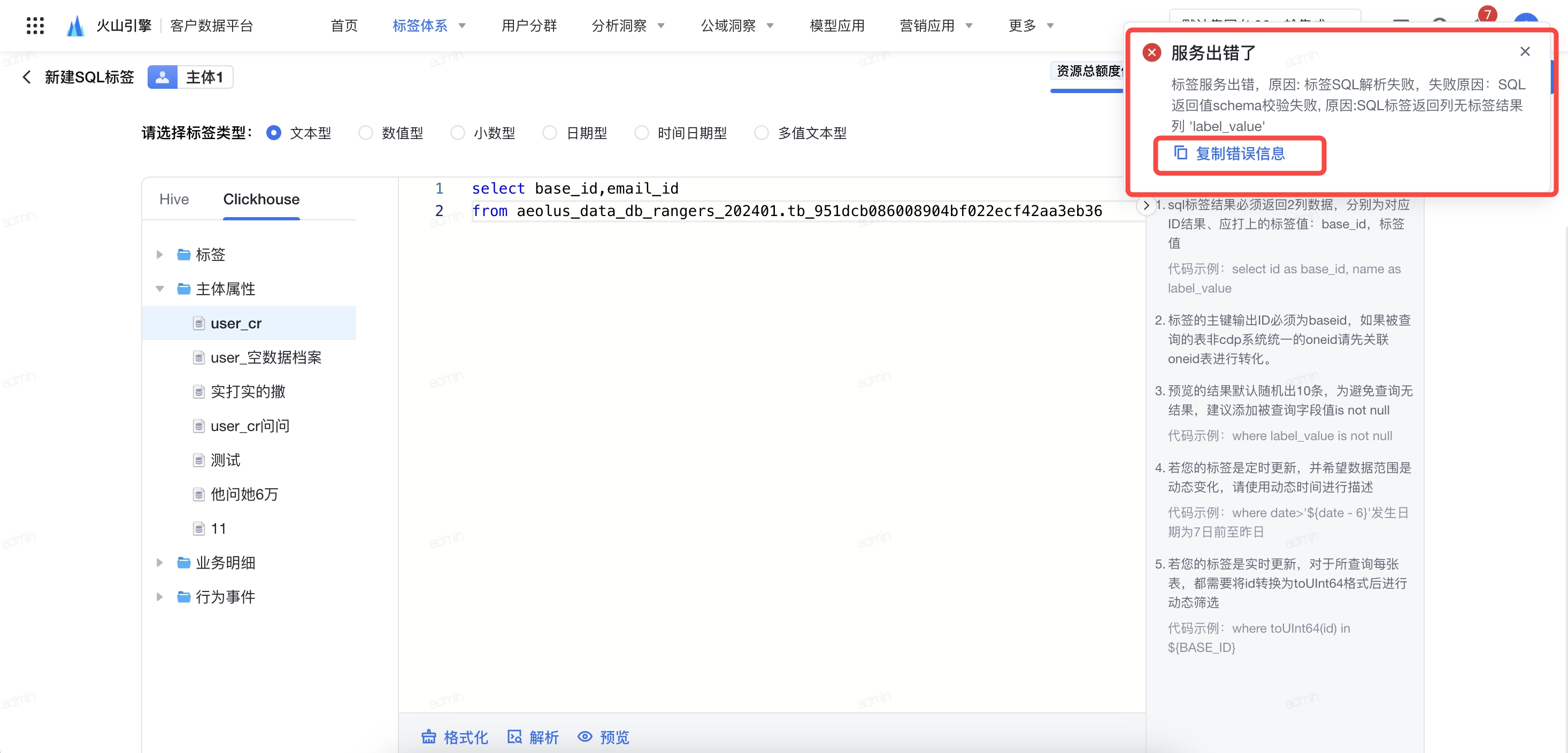Click the table icon beside 测试
This screenshot has width=1568, height=753.
pyautogui.click(x=198, y=459)
